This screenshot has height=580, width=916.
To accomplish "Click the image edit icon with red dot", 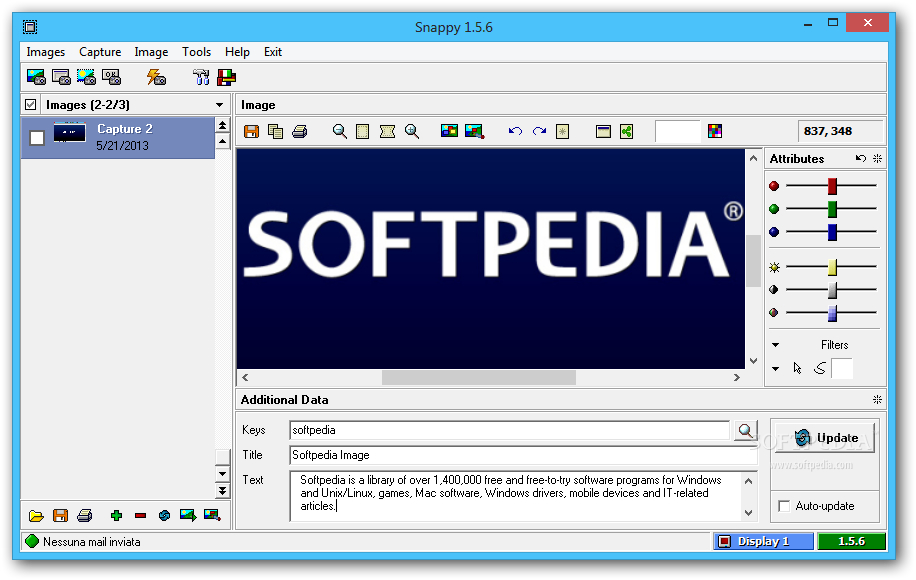I will (x=474, y=131).
